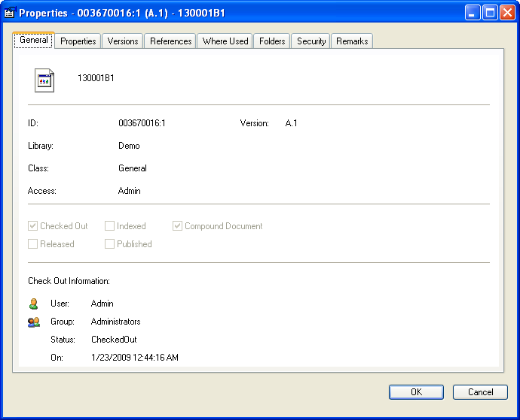Toggle the Compound Document checkbox
This screenshot has height=420, width=520.
[177, 226]
